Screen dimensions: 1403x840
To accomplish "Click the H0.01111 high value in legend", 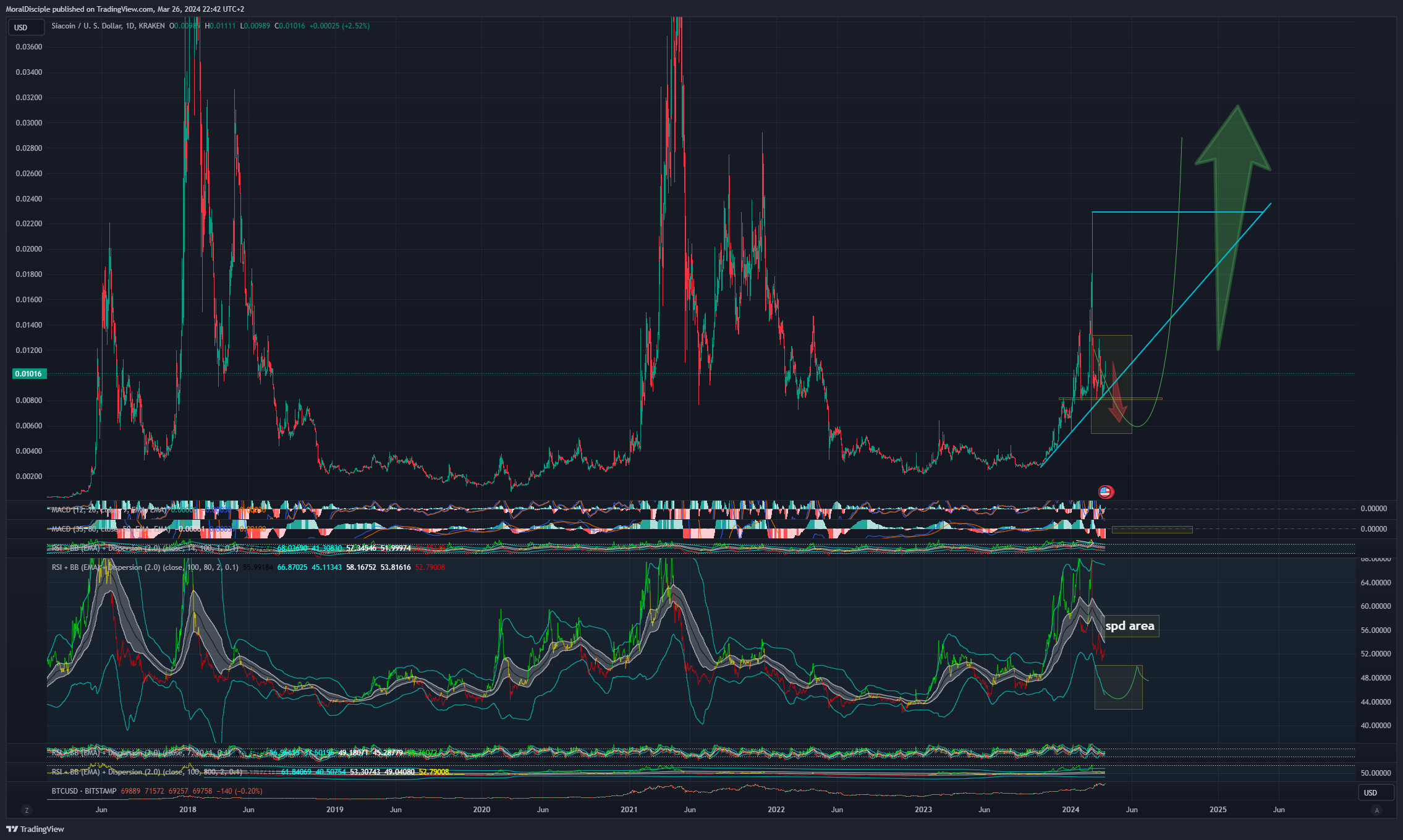I will pyautogui.click(x=220, y=26).
